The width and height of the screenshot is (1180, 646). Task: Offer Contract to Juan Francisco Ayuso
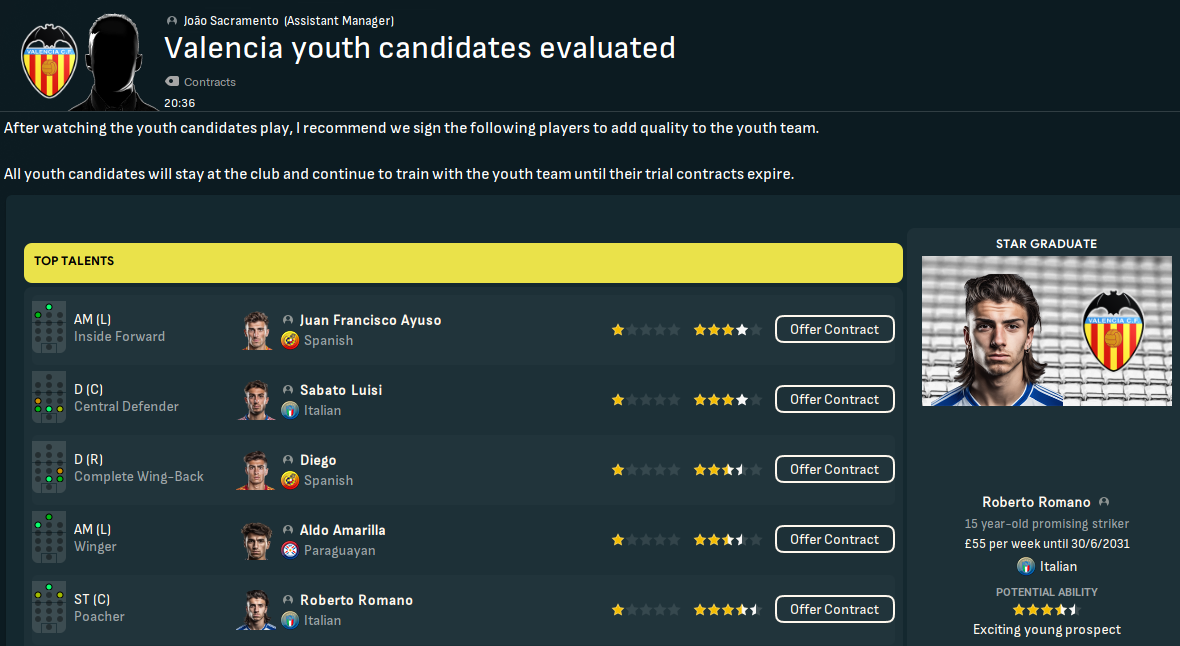tap(834, 329)
